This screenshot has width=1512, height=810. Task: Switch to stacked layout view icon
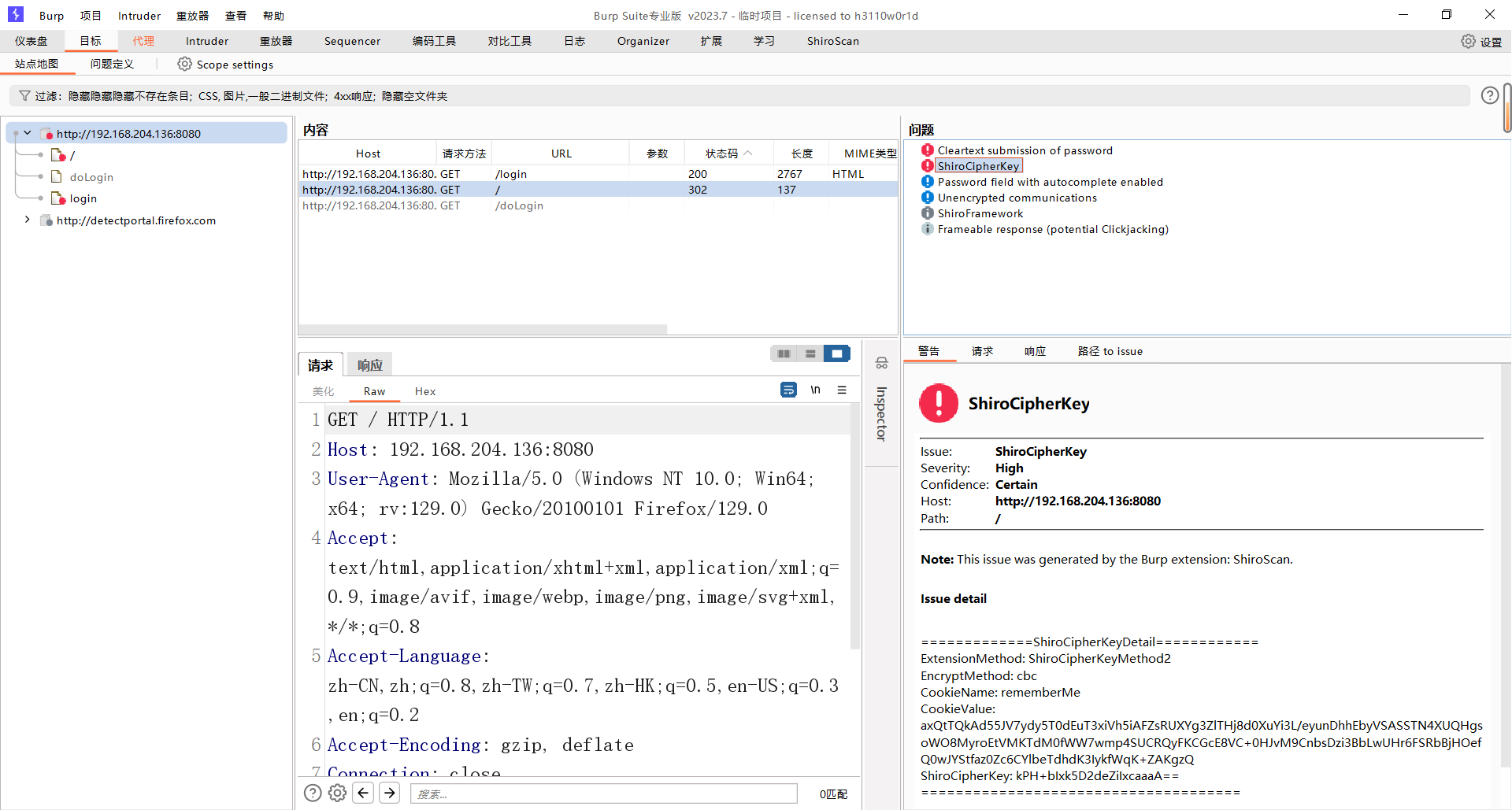[810, 353]
